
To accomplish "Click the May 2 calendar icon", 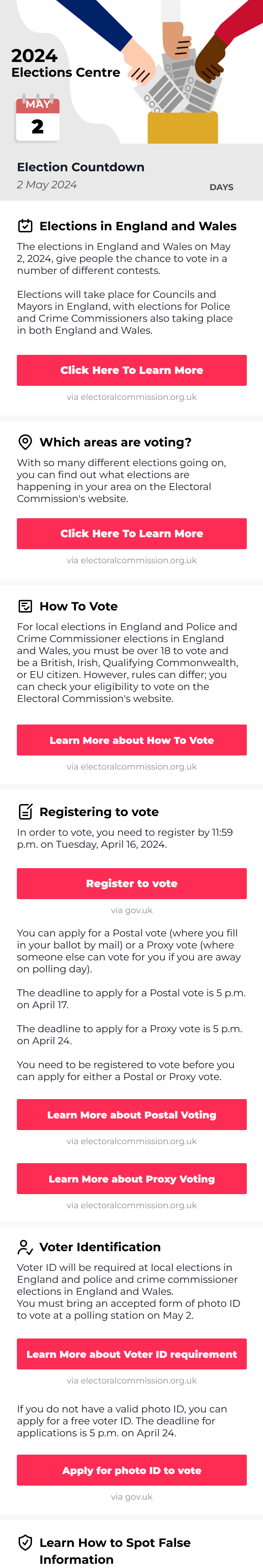I will (37, 119).
